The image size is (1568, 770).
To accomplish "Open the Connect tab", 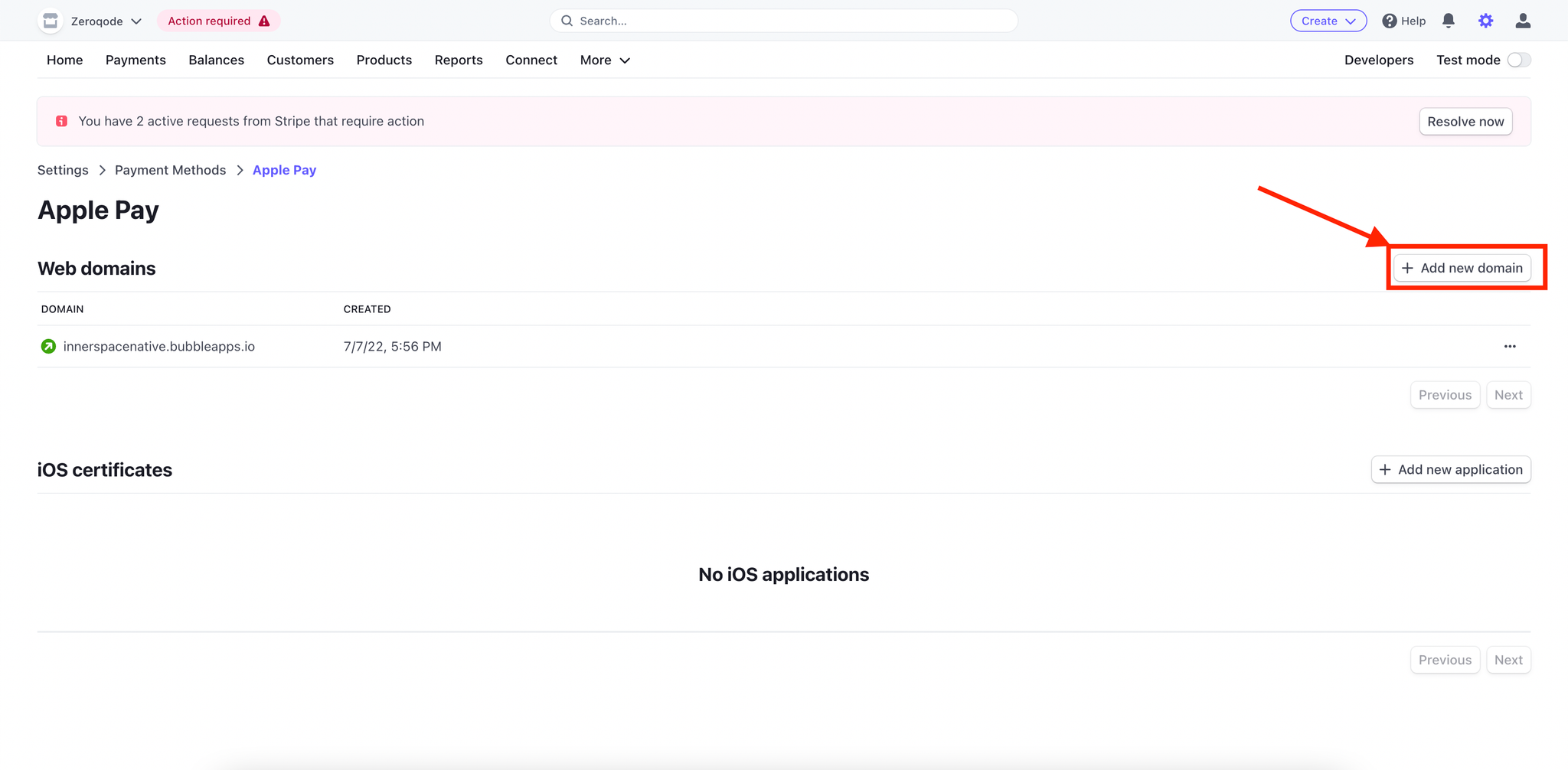I will (531, 60).
